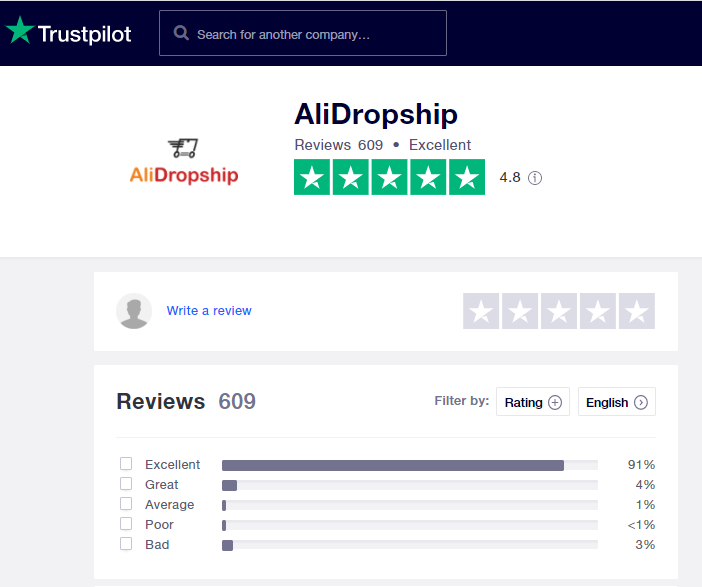Click the Trustpilot green star logo
This screenshot has width=702, height=587.
[x=19, y=30]
